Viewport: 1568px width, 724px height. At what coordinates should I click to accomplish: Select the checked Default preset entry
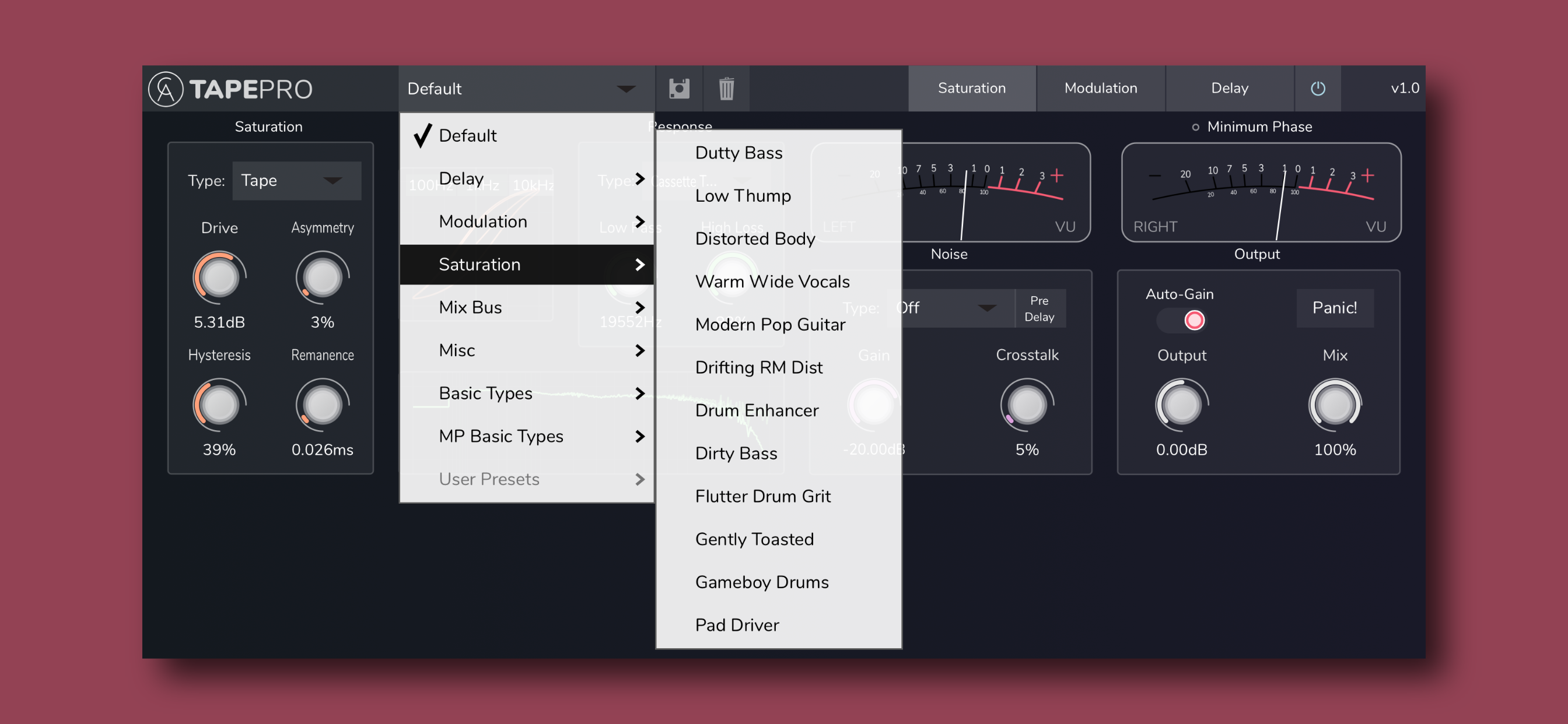(527, 136)
